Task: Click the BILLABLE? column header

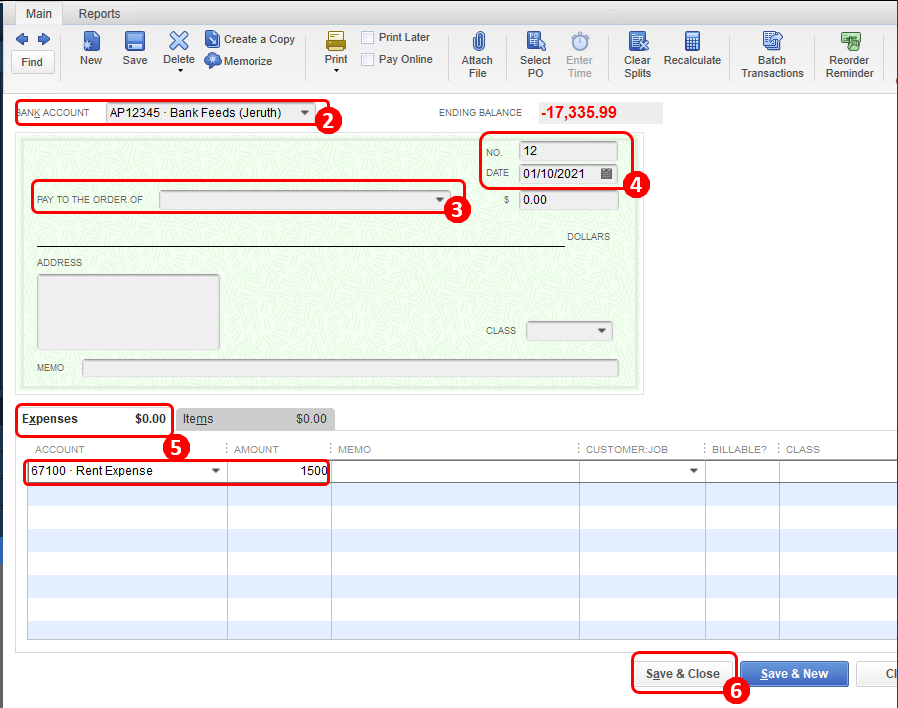Action: tap(739, 450)
